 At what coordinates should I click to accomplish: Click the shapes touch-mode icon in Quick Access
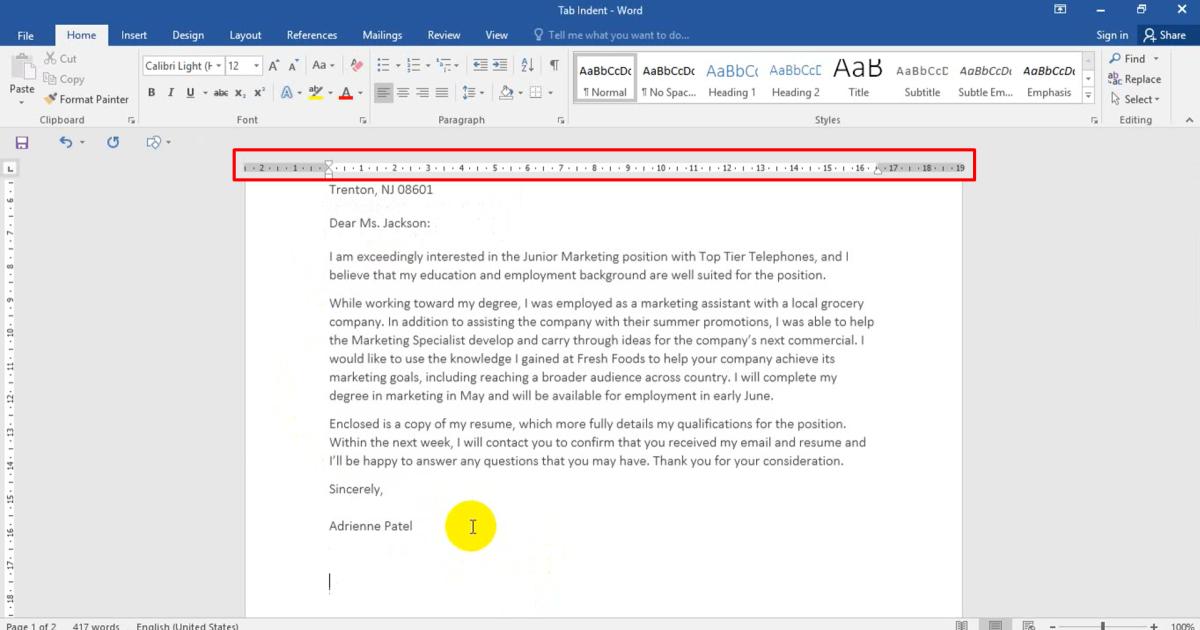click(x=153, y=143)
